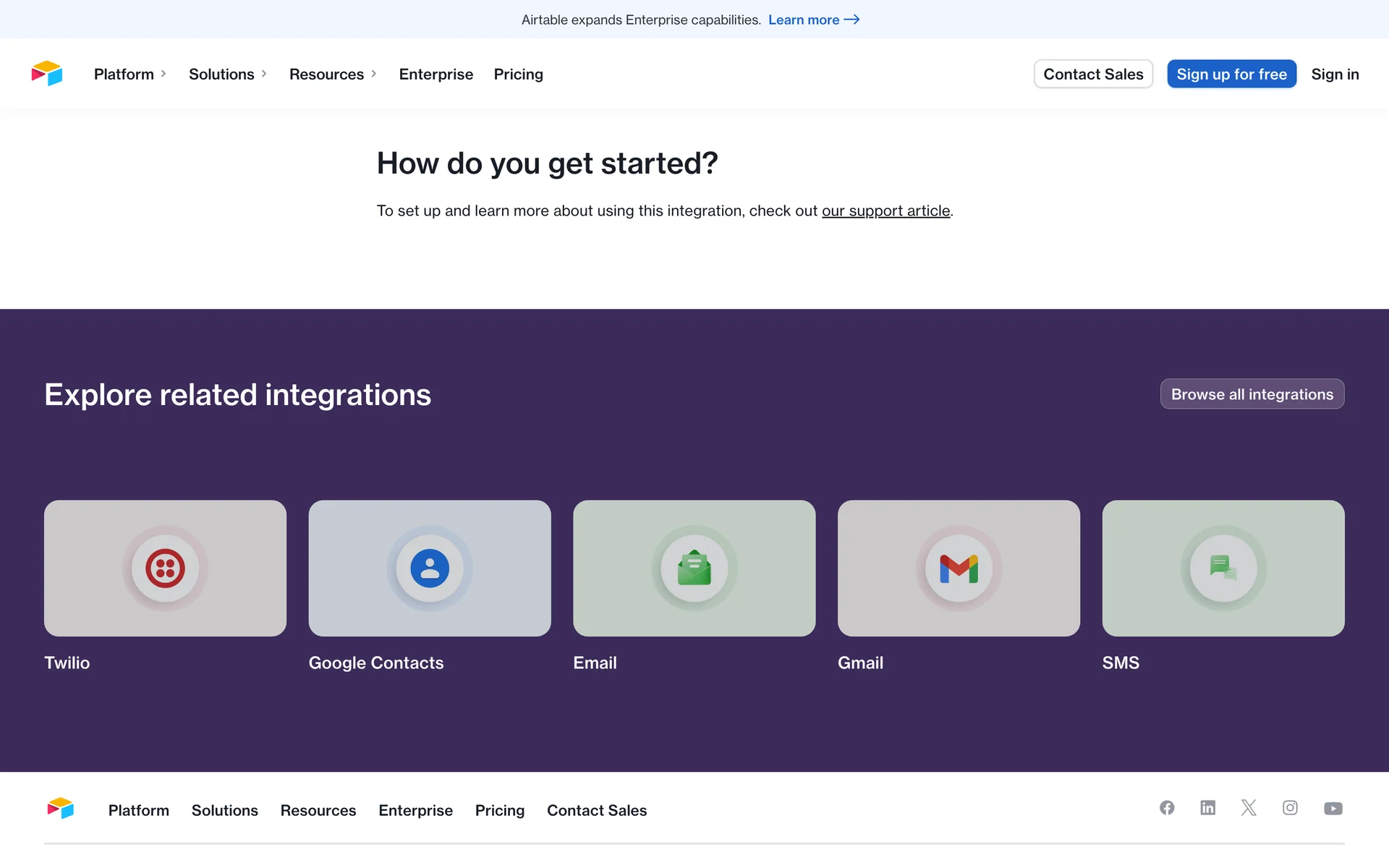1389x868 pixels.
Task: Click the Twilio integration icon card
Action: tap(165, 569)
